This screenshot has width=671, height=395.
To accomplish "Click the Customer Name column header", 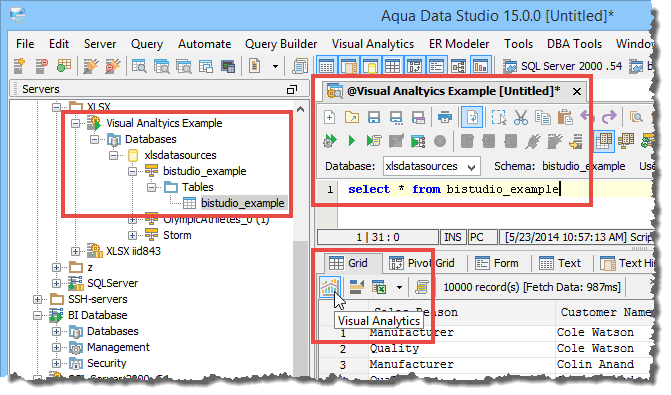I will click(606, 312).
